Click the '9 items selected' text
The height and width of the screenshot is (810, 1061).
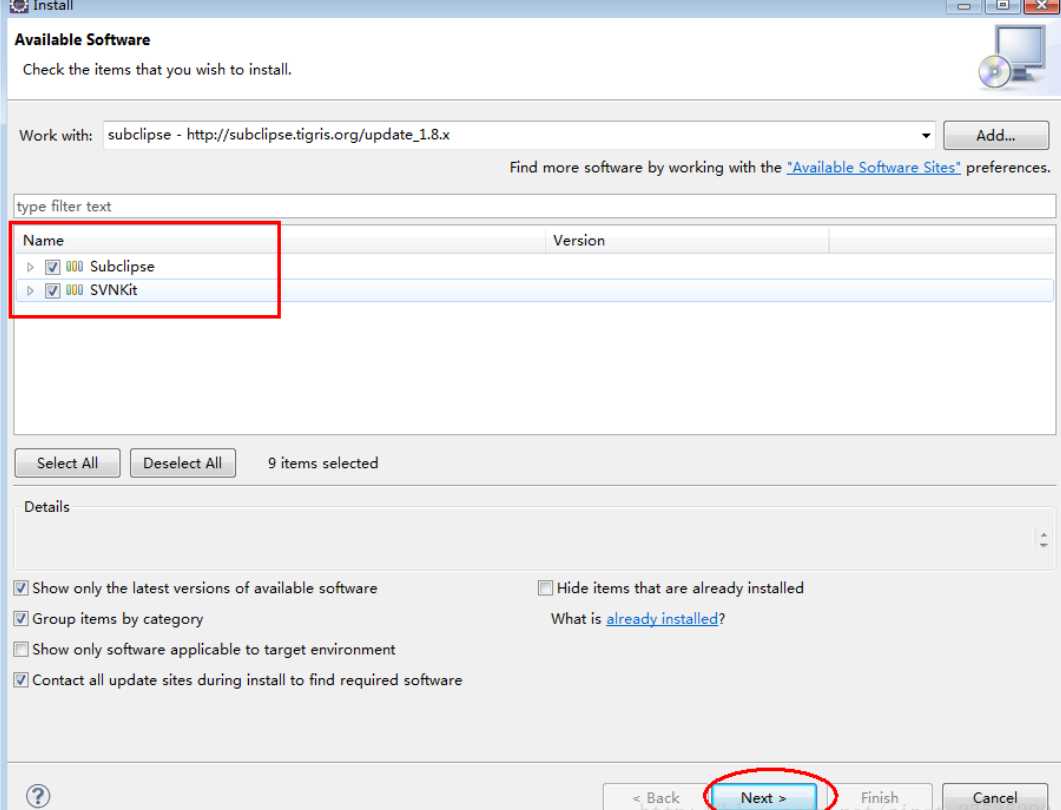pos(323,463)
